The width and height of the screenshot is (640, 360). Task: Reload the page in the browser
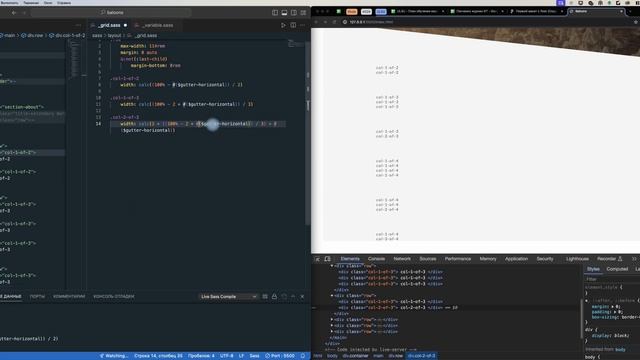335,22
